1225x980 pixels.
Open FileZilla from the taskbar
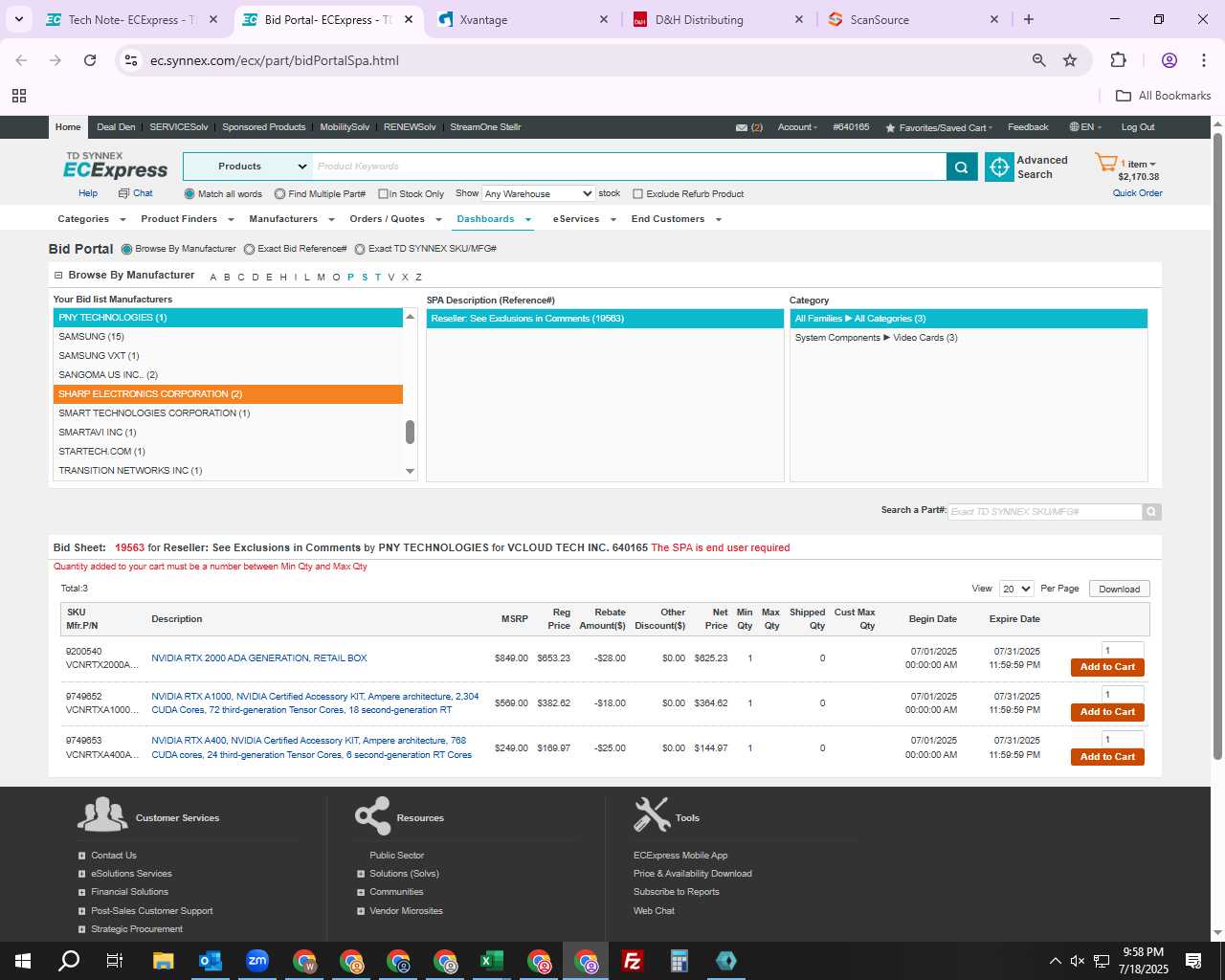[x=633, y=961]
